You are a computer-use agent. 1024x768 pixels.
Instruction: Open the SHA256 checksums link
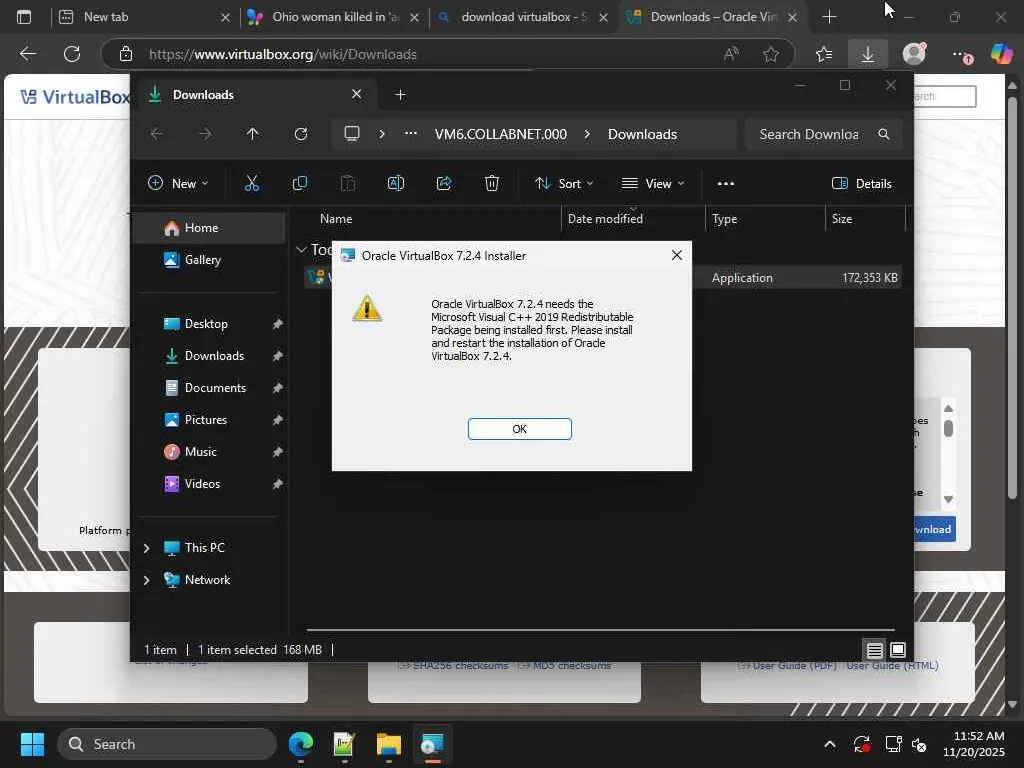coord(454,665)
